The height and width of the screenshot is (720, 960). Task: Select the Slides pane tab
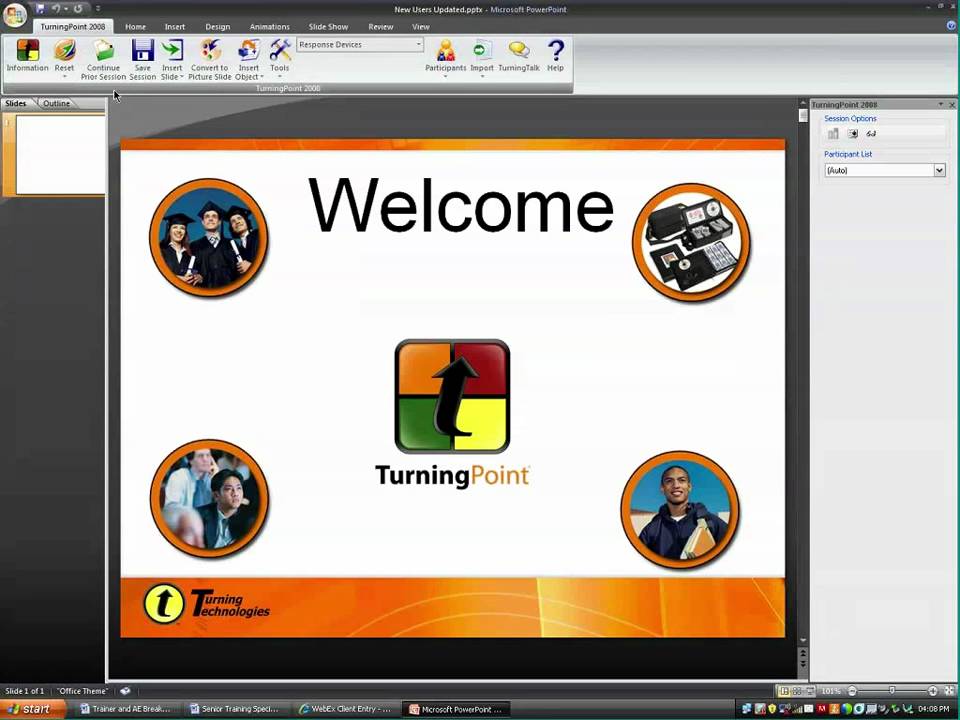(x=16, y=103)
